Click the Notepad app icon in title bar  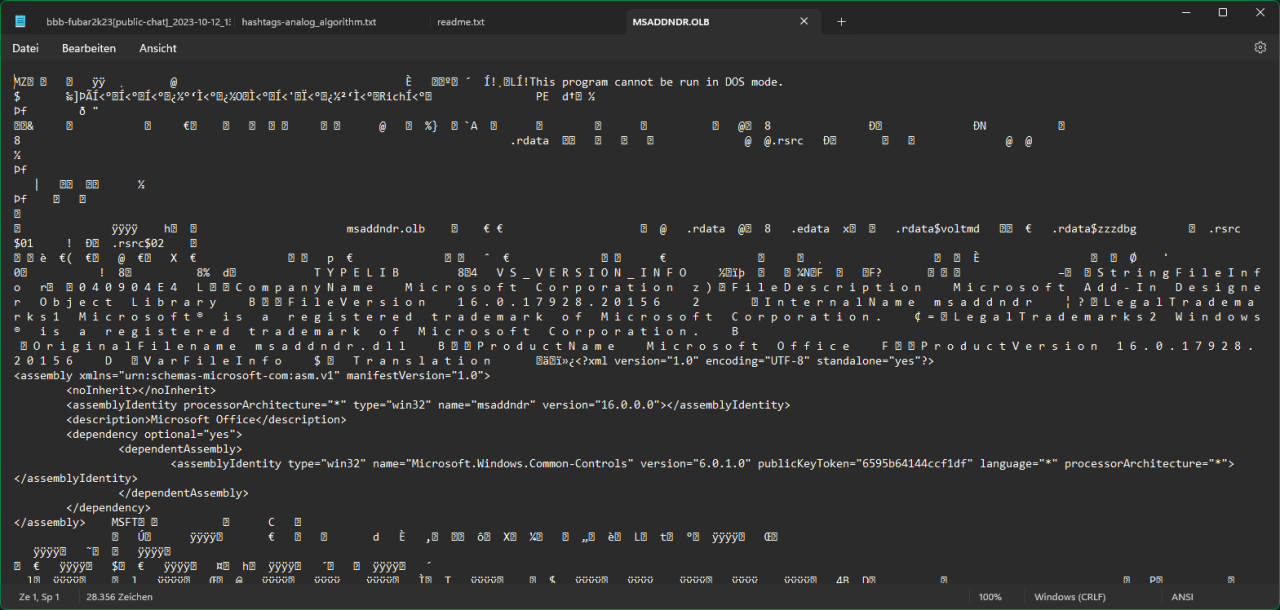tap(20, 21)
